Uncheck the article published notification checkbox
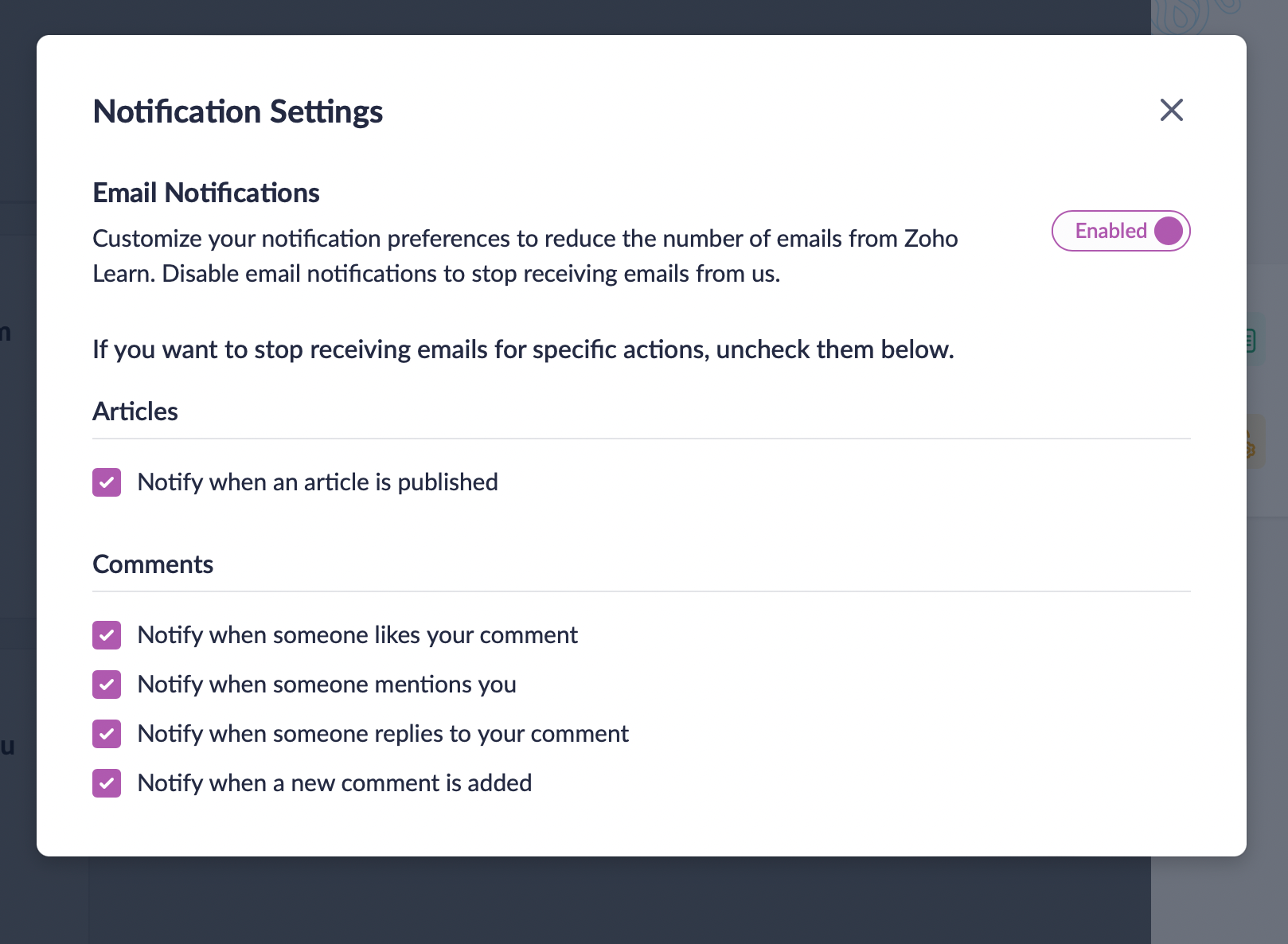This screenshot has width=1288, height=944. pyautogui.click(x=107, y=482)
